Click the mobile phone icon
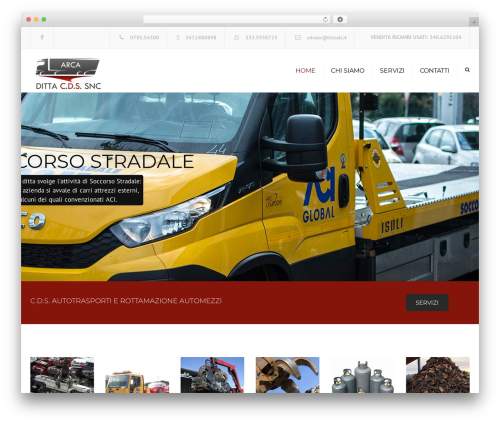 click(x=178, y=37)
